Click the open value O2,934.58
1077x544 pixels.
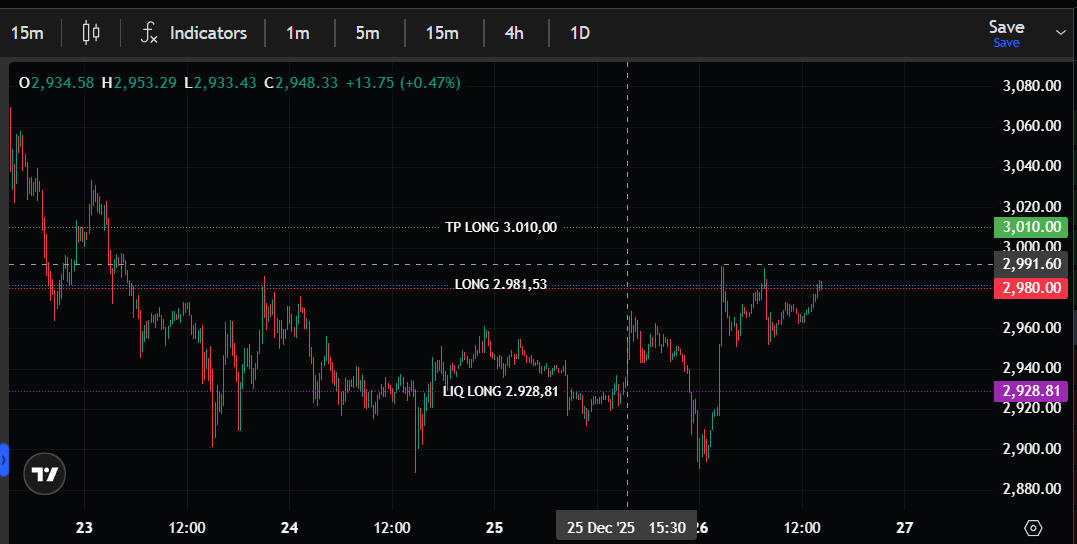[56, 82]
